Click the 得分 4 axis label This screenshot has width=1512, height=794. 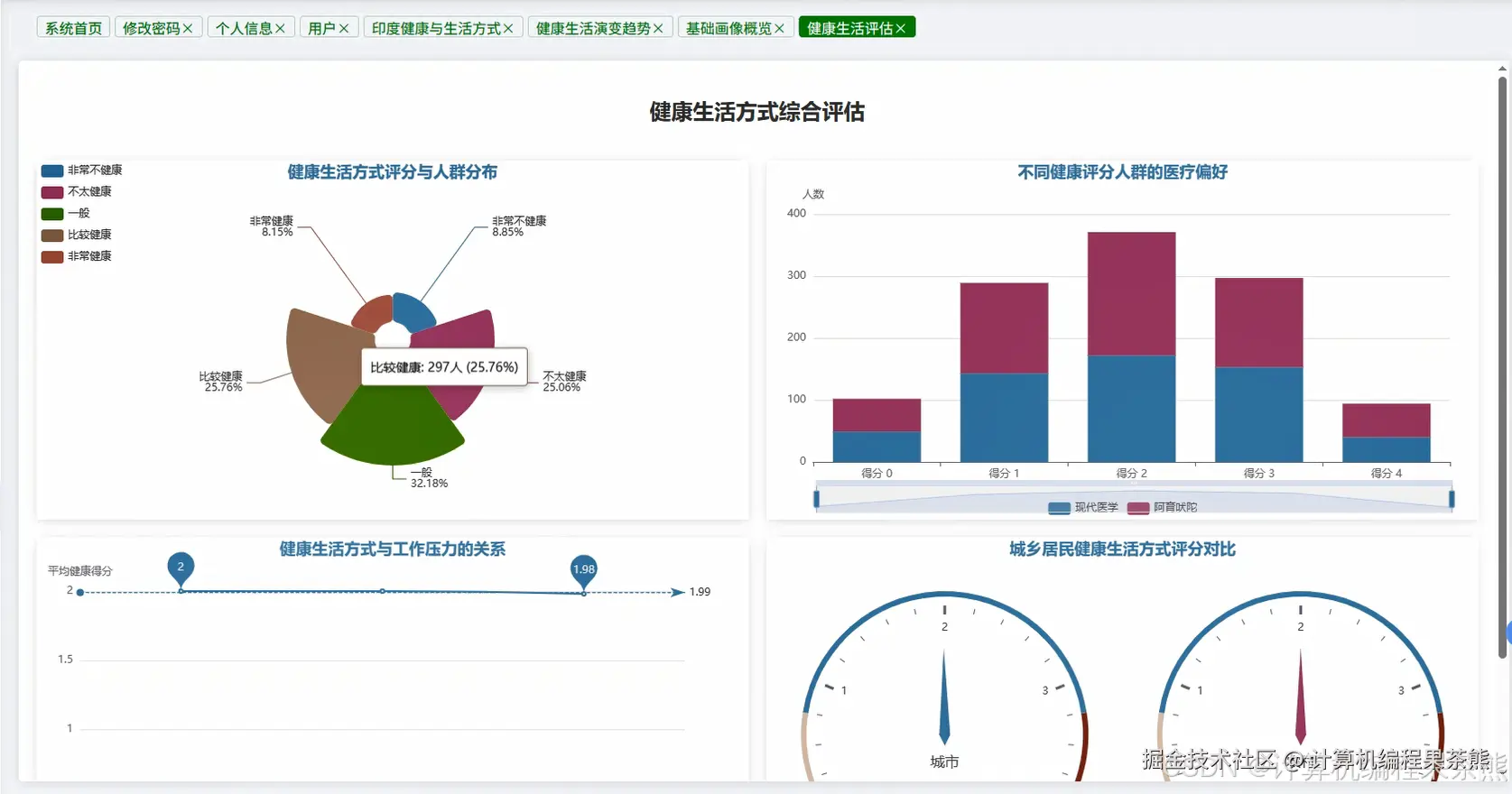(1387, 473)
